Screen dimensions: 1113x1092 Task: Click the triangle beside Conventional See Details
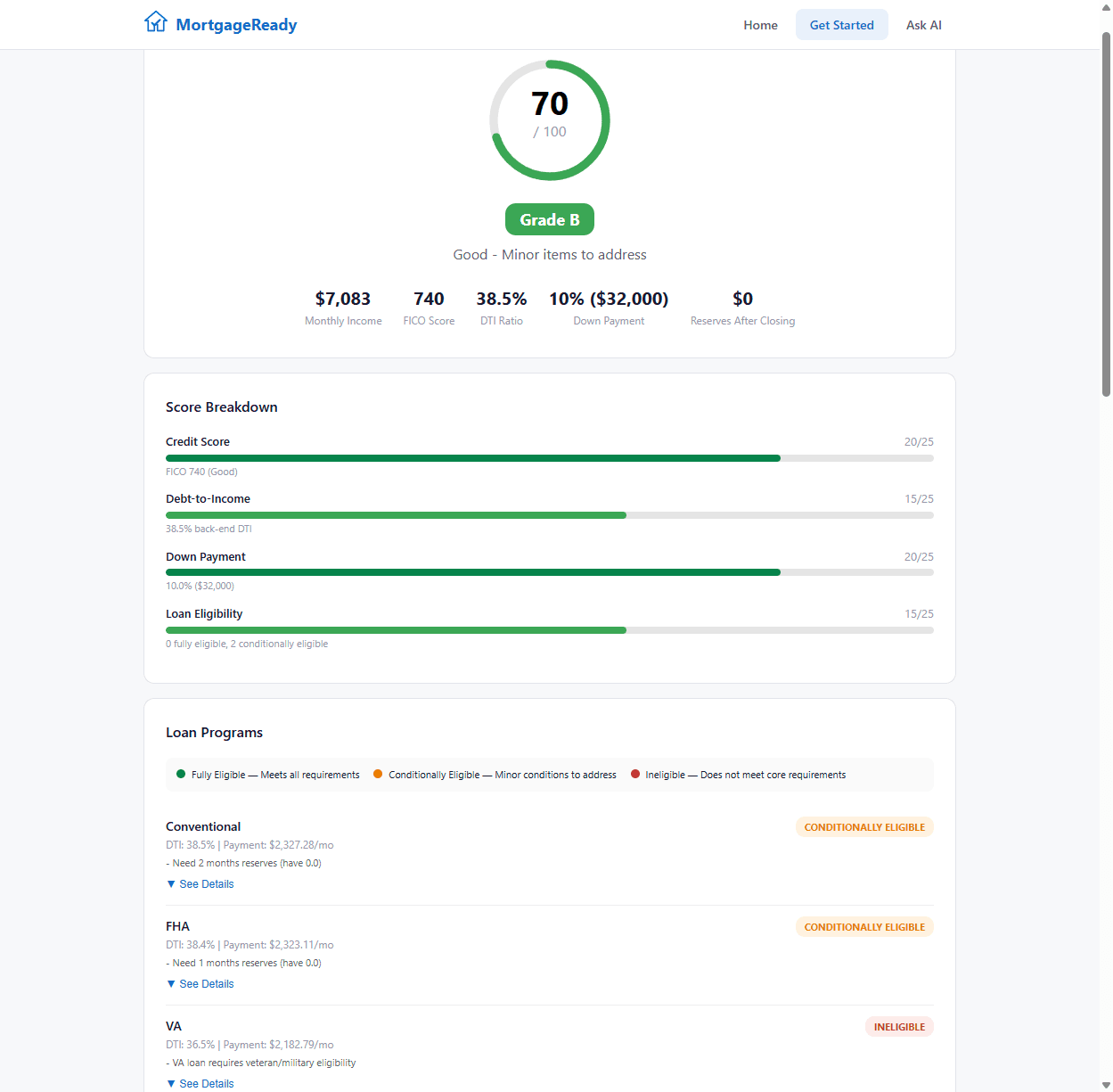click(171, 883)
